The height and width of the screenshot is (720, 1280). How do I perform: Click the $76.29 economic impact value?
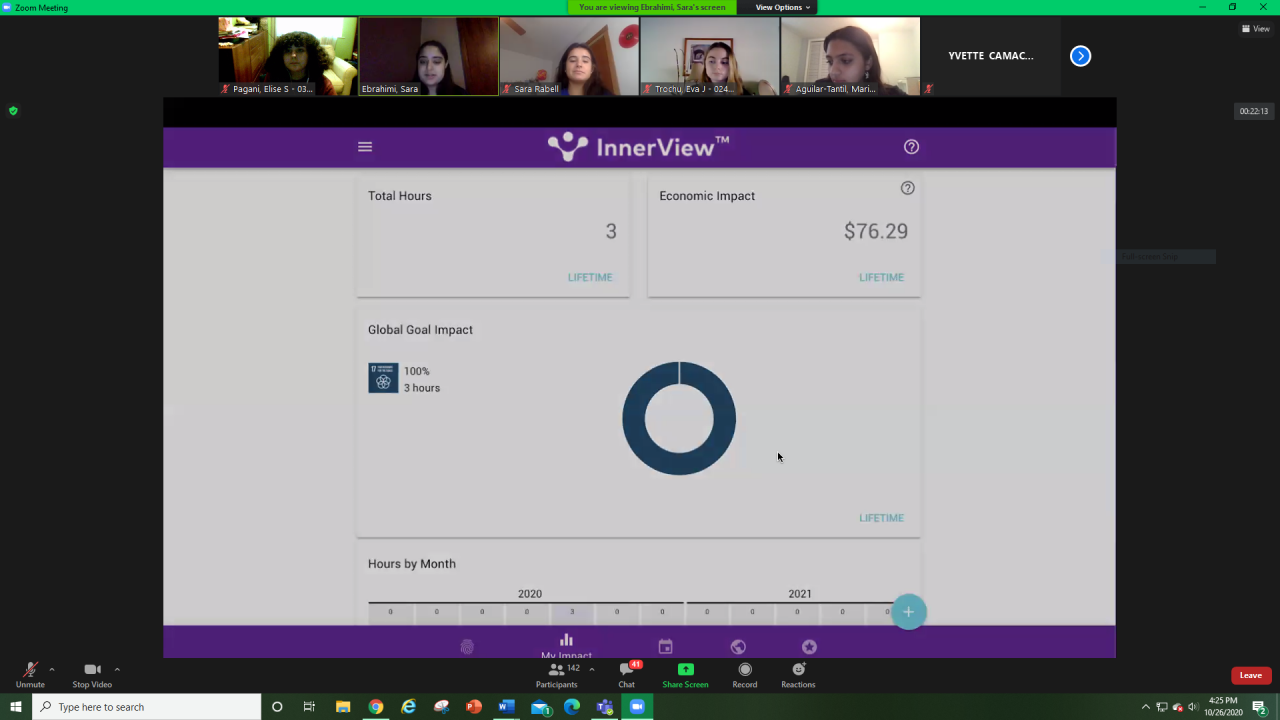click(x=876, y=231)
